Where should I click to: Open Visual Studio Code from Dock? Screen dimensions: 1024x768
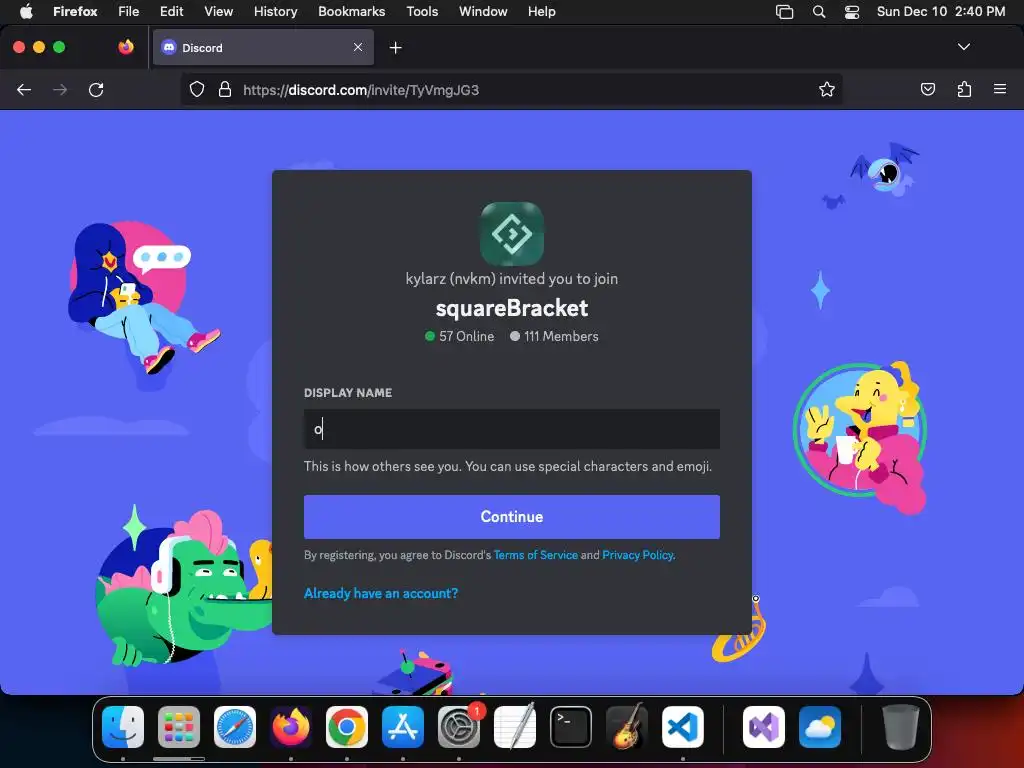click(682, 727)
